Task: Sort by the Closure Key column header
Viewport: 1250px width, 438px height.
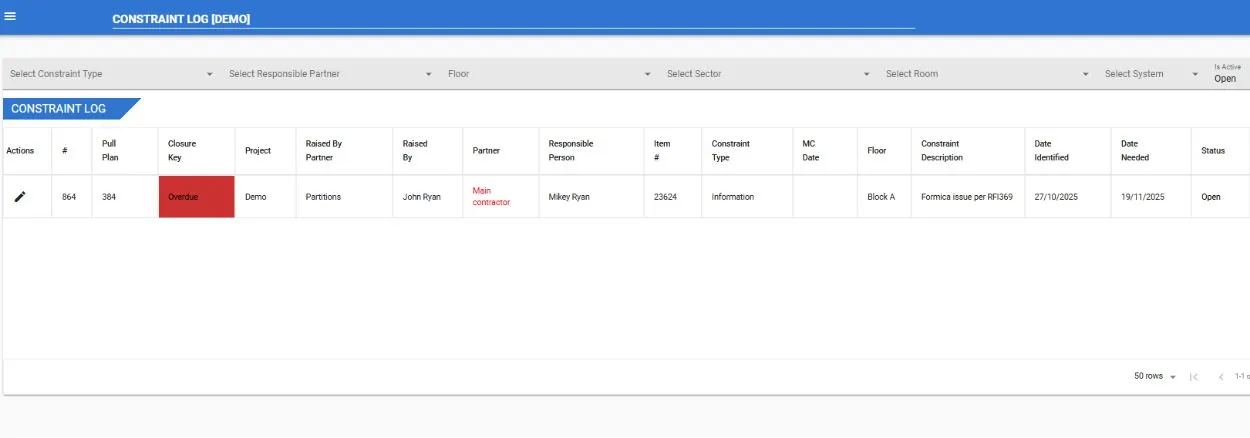Action: (x=182, y=151)
